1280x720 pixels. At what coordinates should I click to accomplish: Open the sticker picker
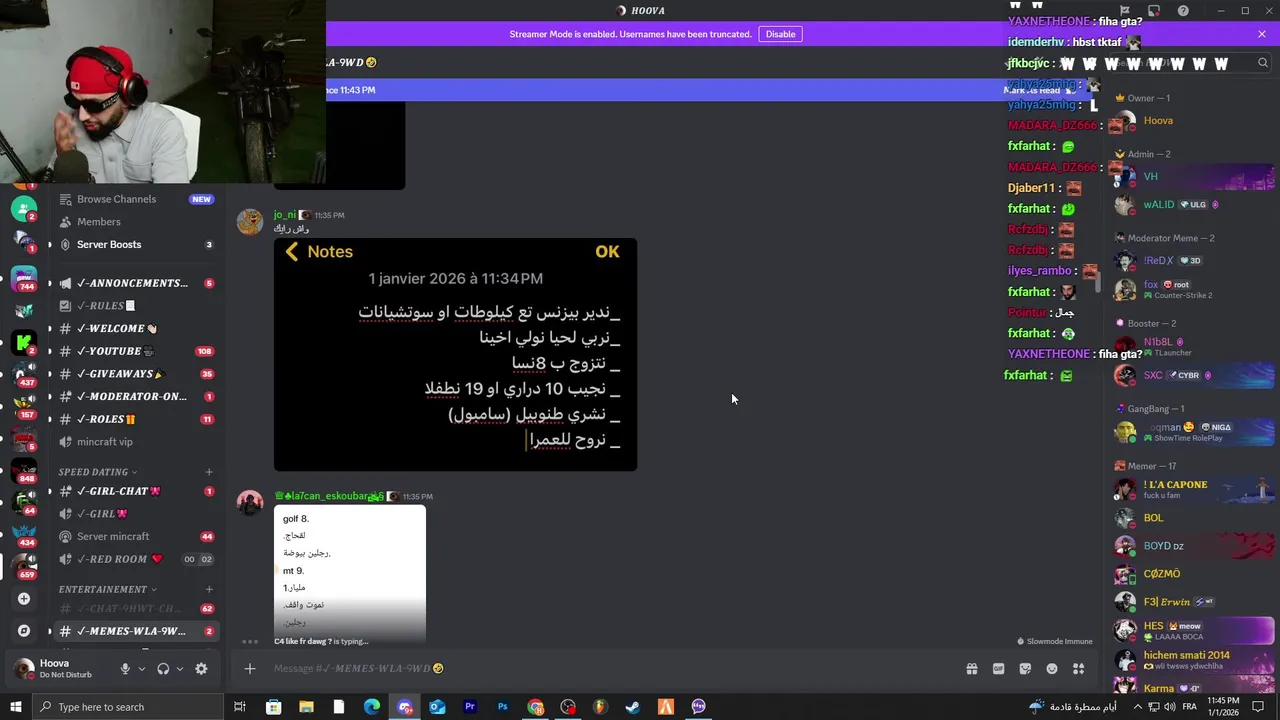point(1025,669)
